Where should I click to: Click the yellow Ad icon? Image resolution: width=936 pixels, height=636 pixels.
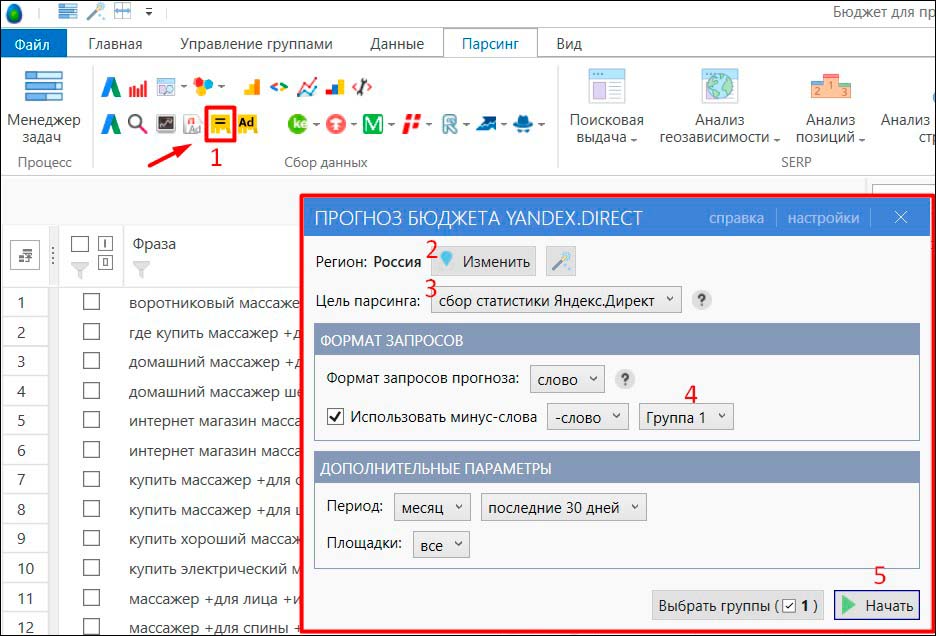coord(247,124)
